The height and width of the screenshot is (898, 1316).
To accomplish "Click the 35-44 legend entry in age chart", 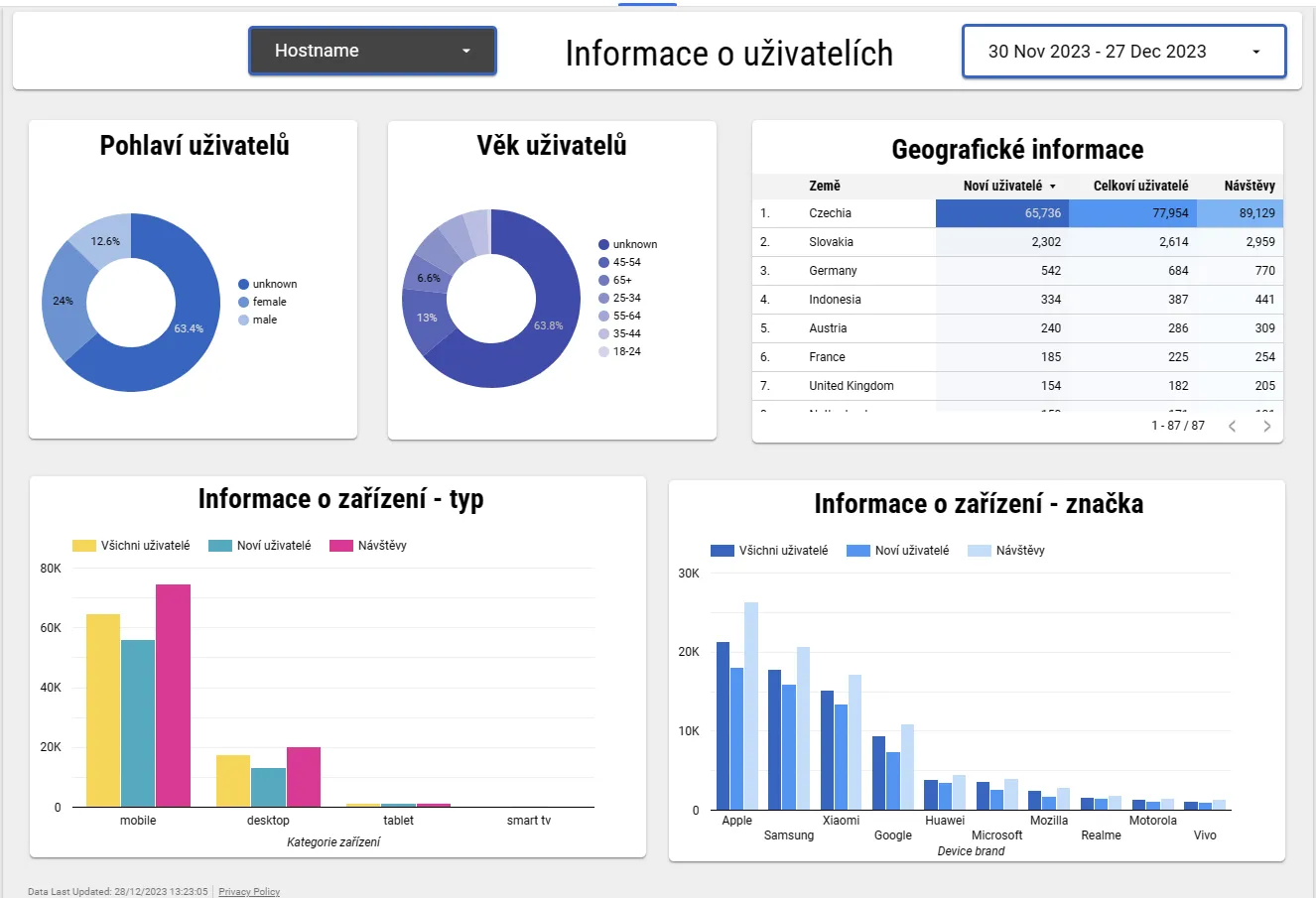I will pos(620,333).
